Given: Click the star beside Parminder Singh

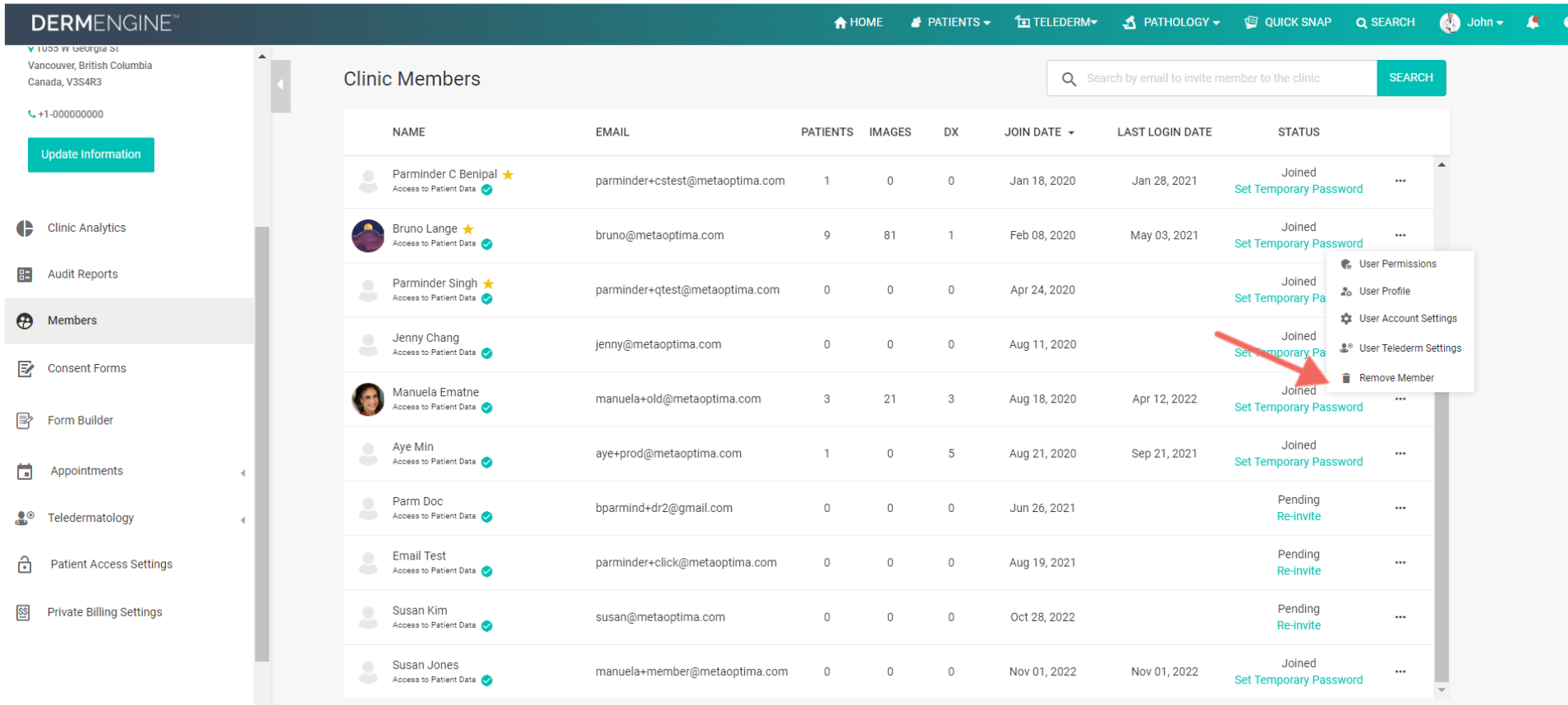Looking at the screenshot, I should (489, 283).
